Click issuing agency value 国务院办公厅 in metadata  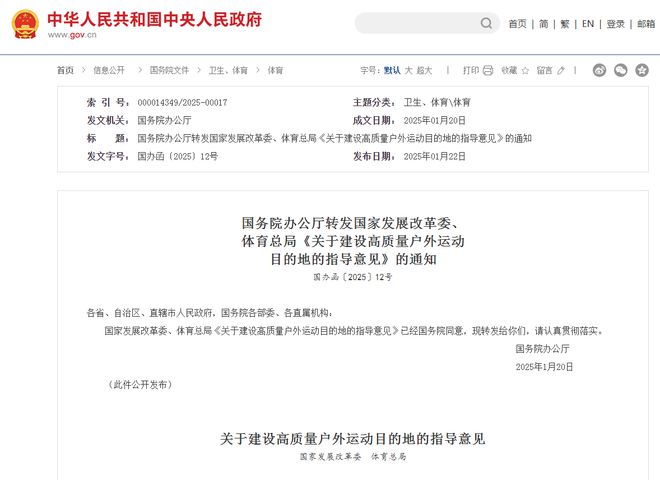[164, 120]
